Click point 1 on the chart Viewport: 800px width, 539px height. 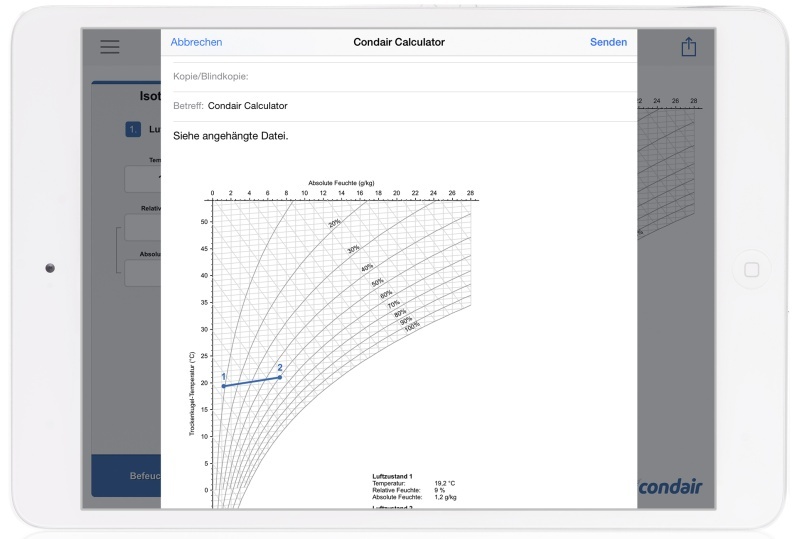click(x=223, y=386)
